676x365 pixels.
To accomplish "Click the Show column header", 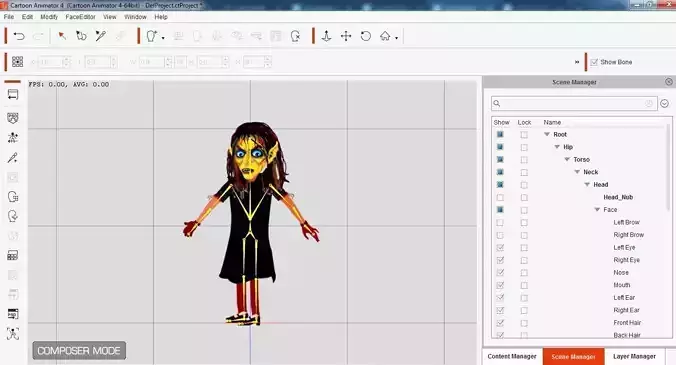I will tap(501, 122).
